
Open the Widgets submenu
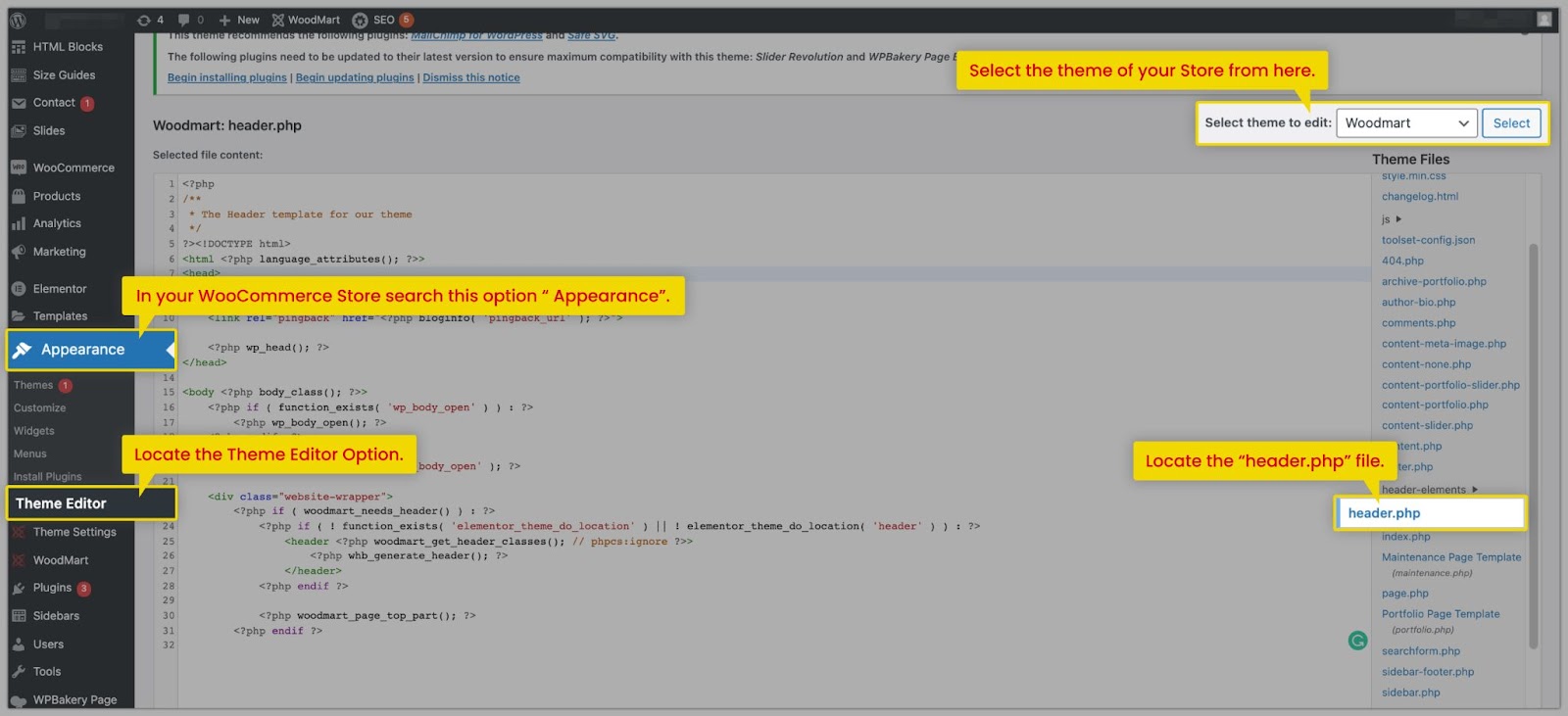[x=34, y=431]
